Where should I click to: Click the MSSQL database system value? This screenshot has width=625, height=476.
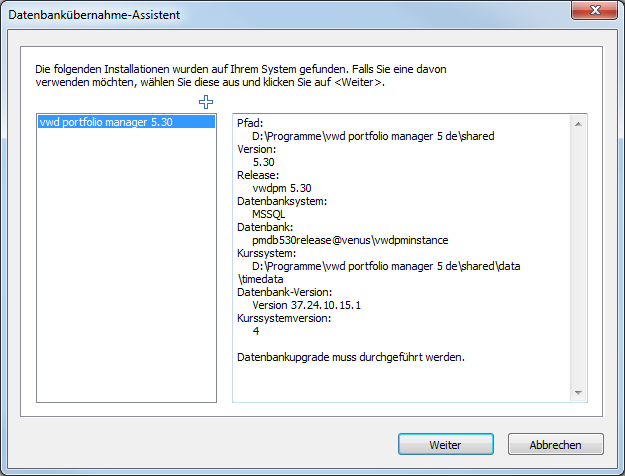pyautogui.click(x=269, y=213)
